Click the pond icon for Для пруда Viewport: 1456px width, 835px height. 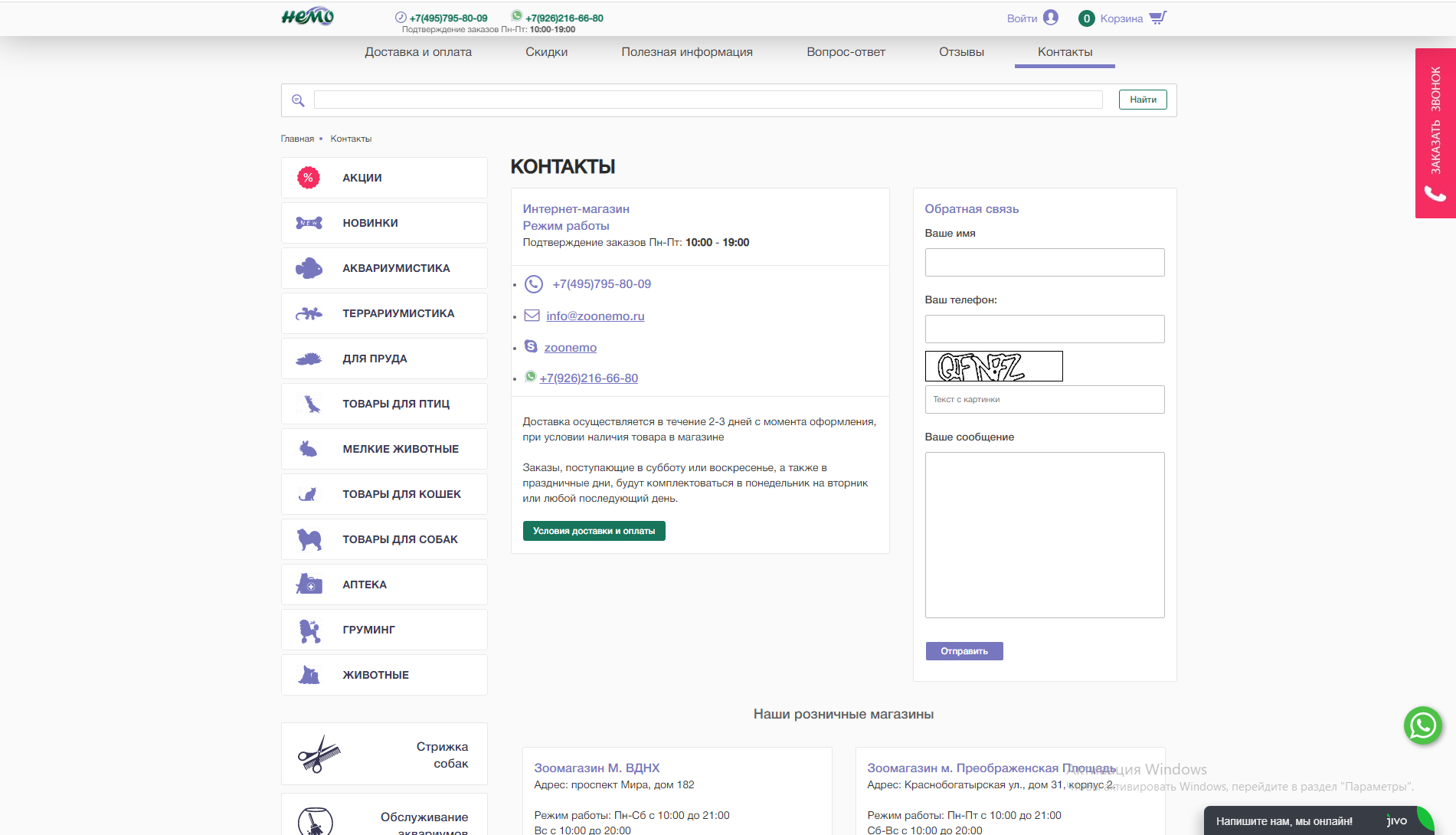pyautogui.click(x=309, y=359)
